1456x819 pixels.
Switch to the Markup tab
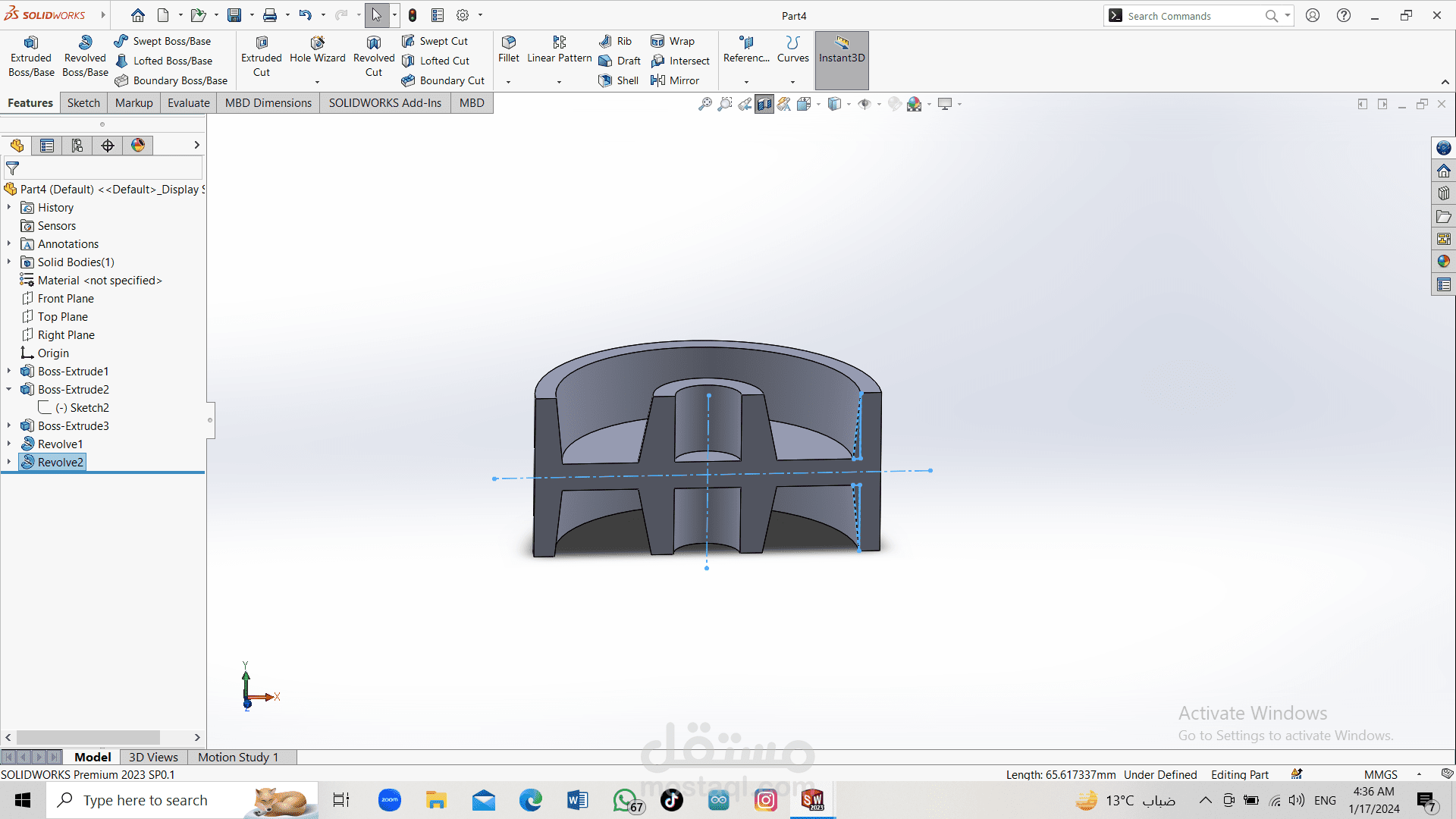133,102
